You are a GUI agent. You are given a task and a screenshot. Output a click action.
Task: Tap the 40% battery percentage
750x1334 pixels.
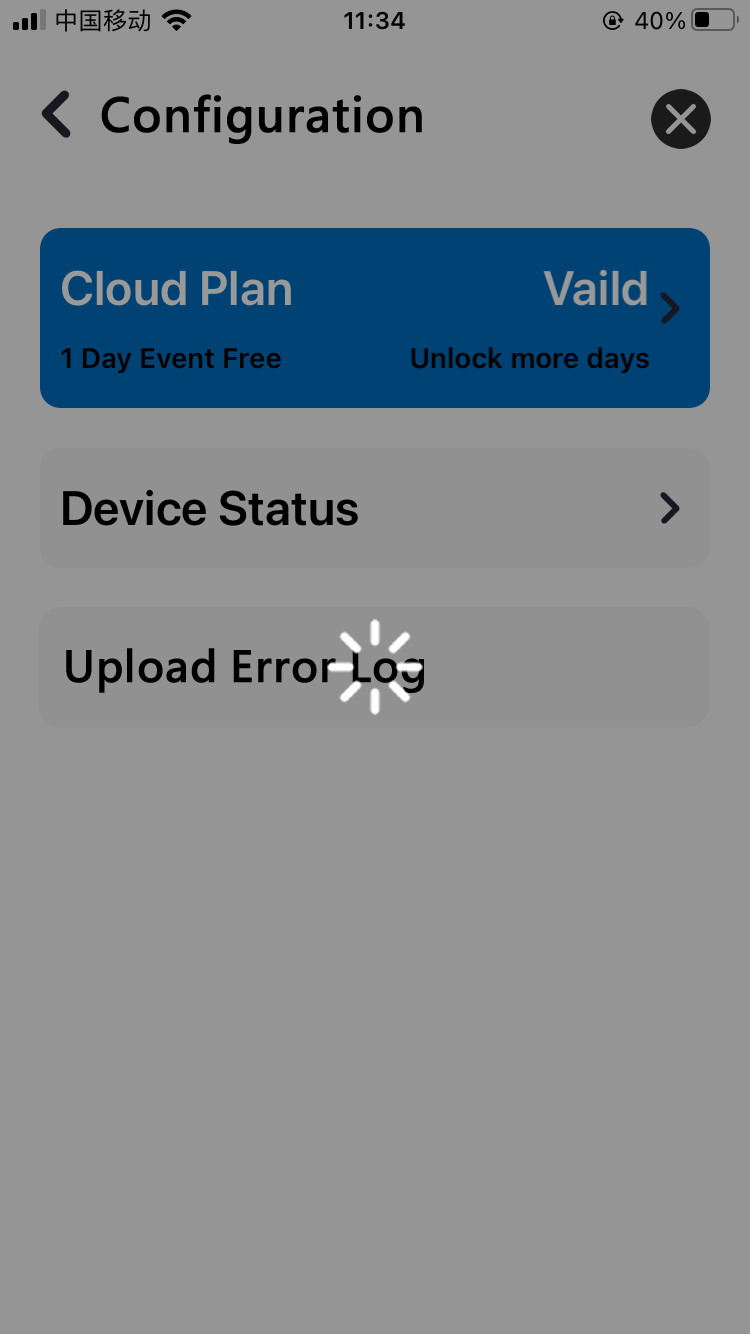click(660, 20)
